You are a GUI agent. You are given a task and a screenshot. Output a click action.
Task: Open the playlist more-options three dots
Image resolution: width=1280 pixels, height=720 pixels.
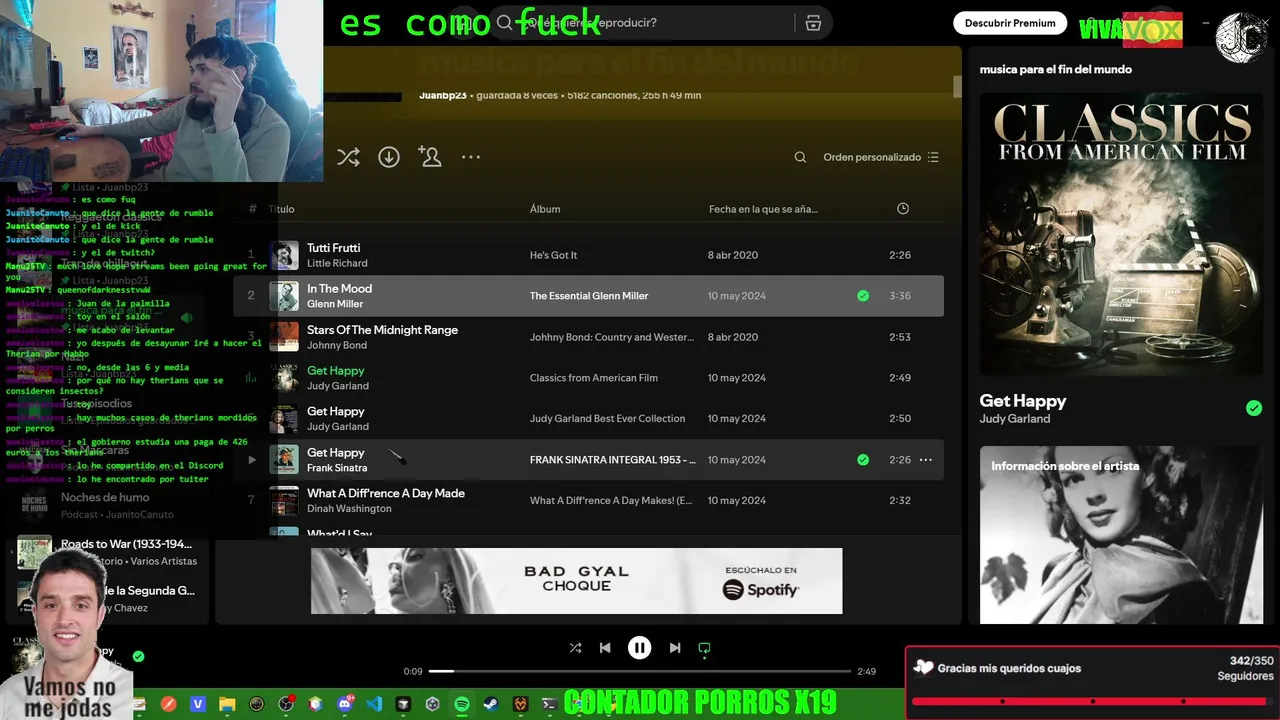tap(471, 157)
